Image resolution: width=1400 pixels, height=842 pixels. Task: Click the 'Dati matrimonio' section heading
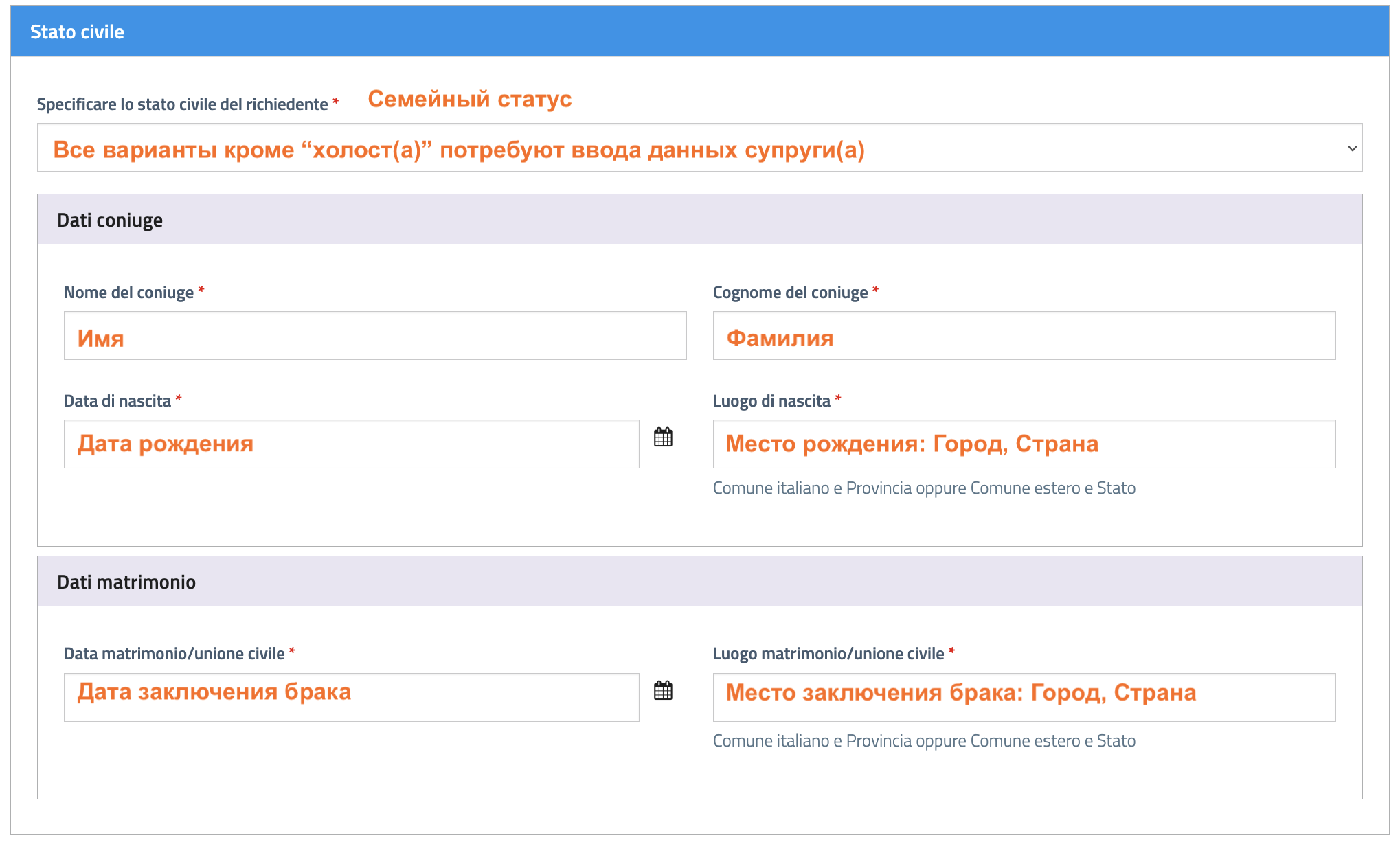tap(126, 582)
